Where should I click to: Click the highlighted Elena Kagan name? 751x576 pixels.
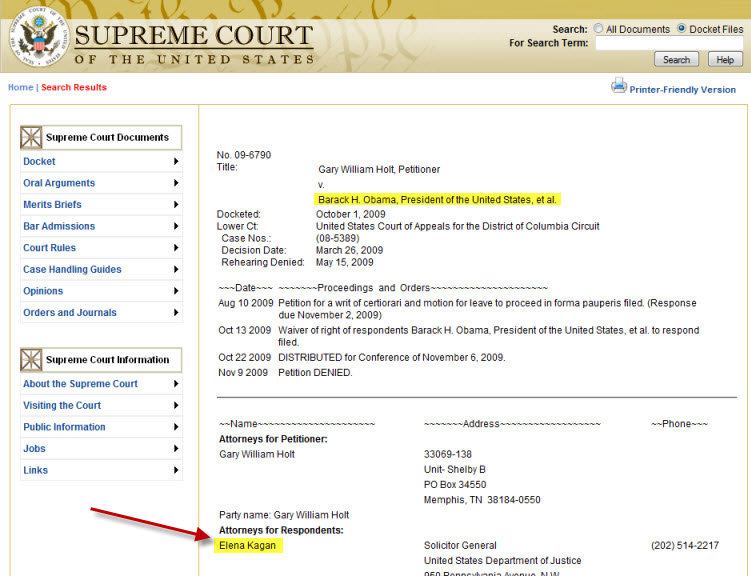click(x=248, y=545)
